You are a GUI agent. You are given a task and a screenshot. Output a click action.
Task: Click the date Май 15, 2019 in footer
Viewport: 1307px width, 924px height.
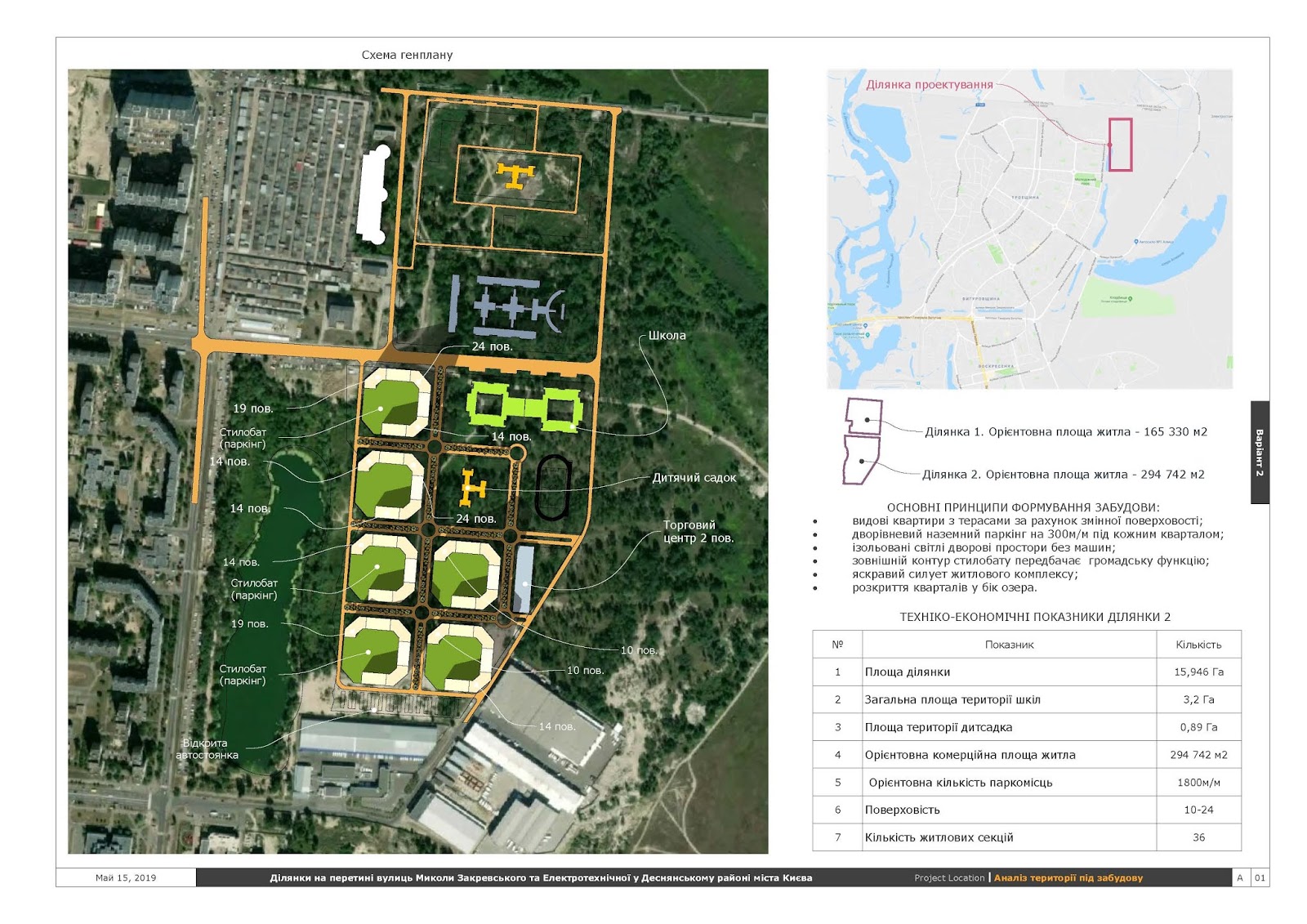tap(126, 878)
